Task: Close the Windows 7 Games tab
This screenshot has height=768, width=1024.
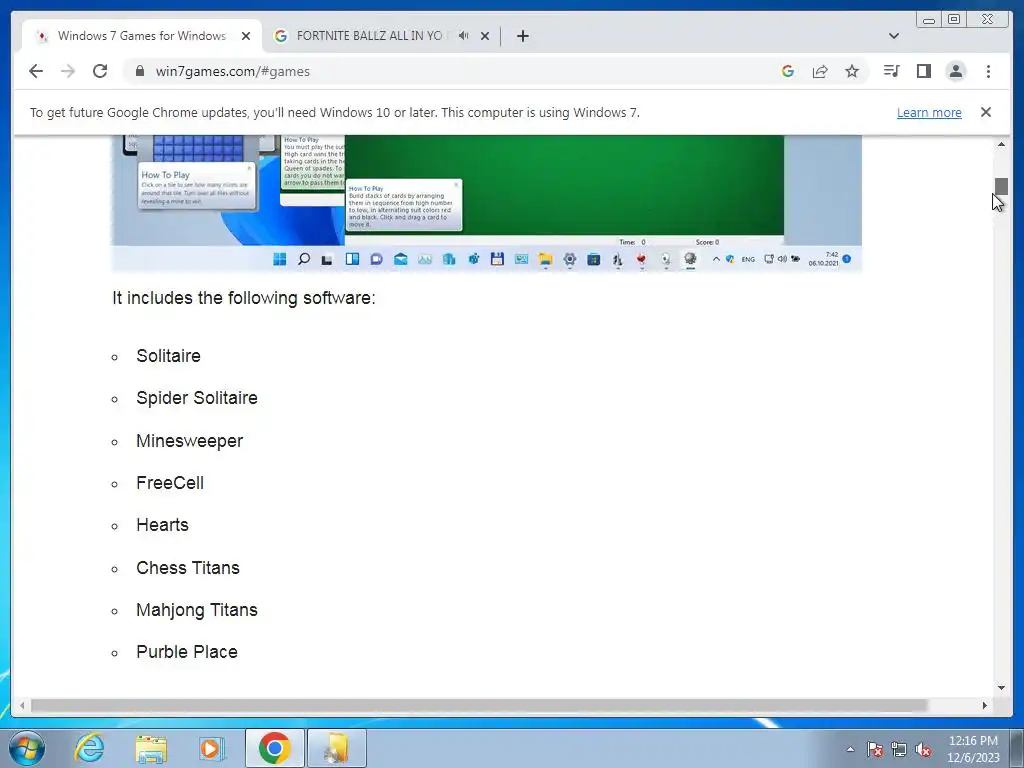Action: point(246,36)
